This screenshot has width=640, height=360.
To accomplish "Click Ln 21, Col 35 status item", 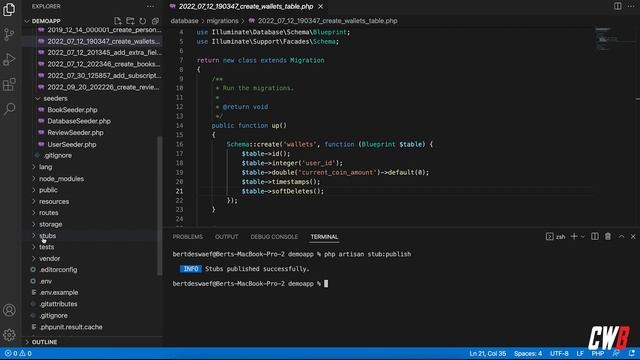I will (487, 353).
